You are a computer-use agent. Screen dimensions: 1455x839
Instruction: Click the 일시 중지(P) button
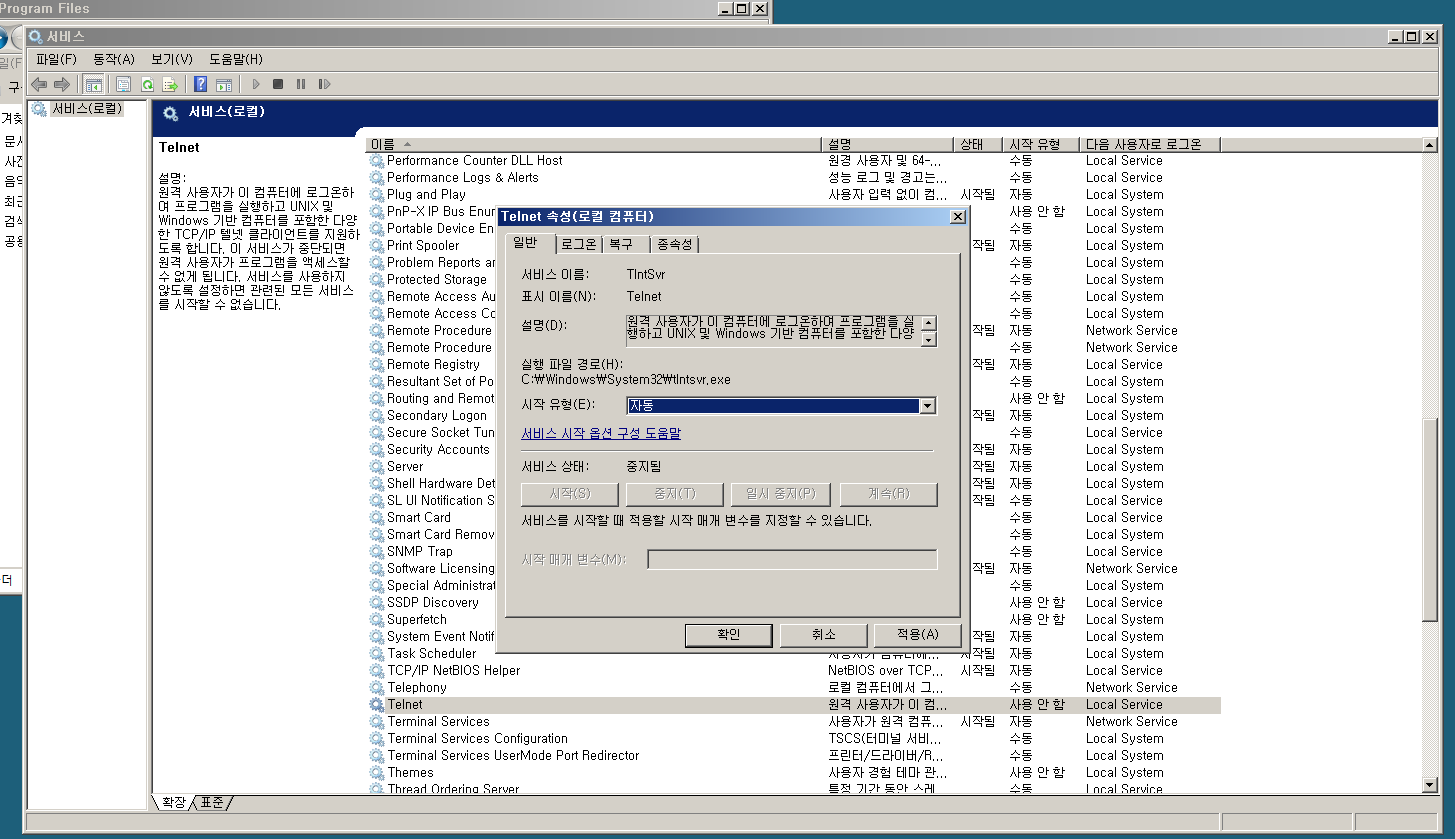click(x=780, y=494)
